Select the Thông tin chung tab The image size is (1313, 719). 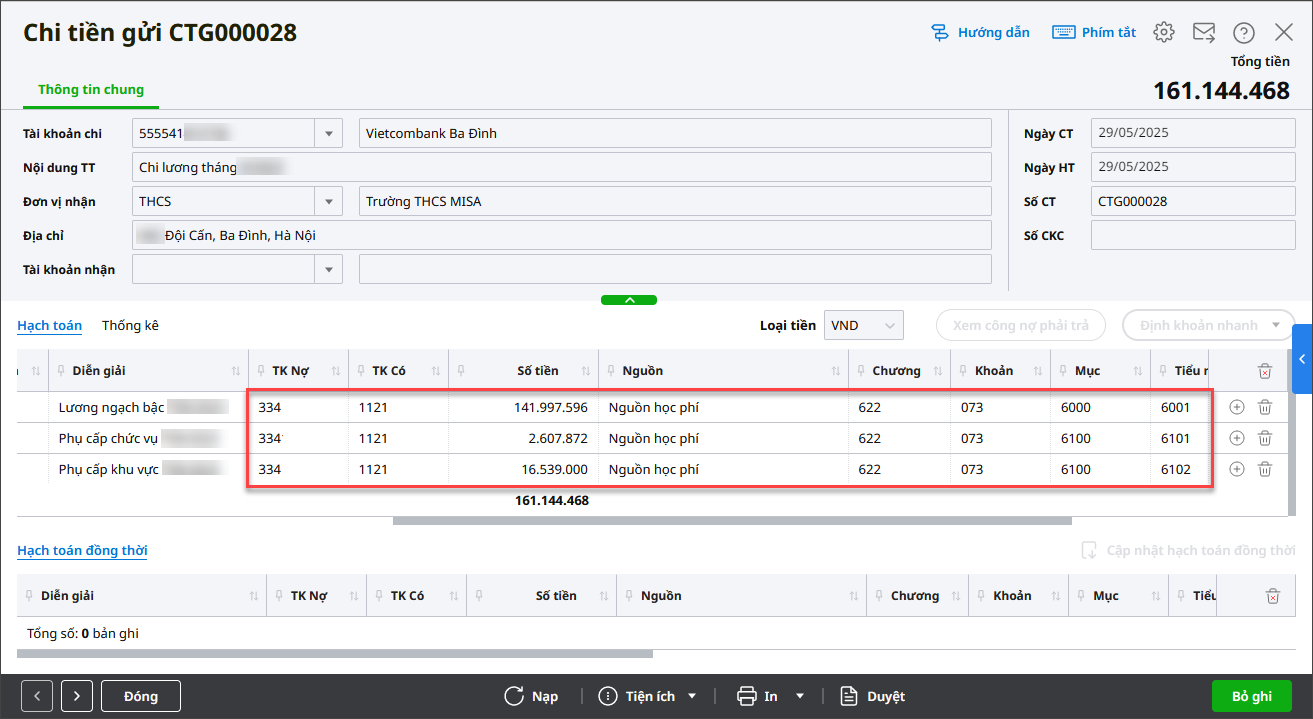(x=91, y=89)
